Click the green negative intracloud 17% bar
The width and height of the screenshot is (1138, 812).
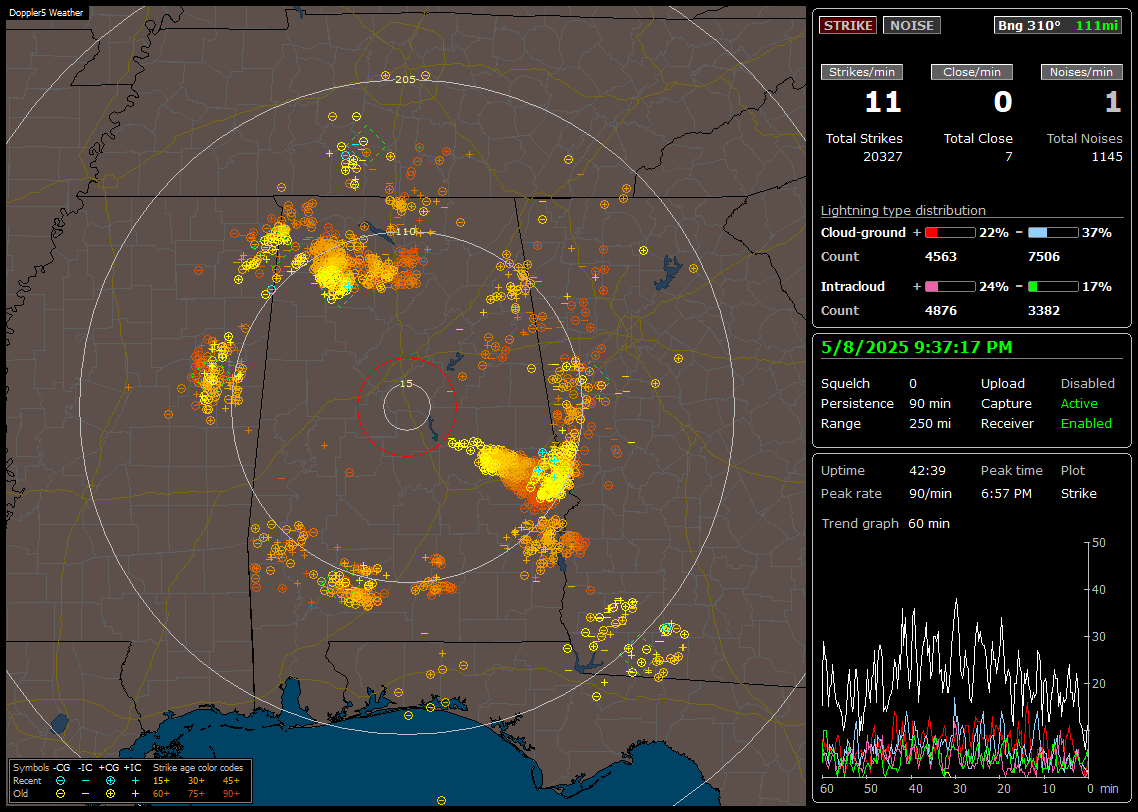1053,287
